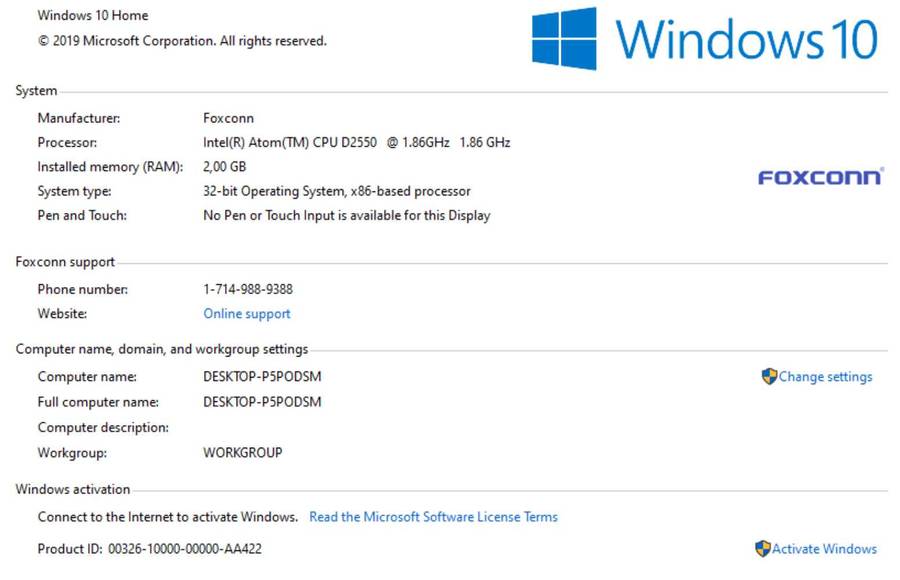Viewport: 900px width, 580px height.
Task: Click the Pen and Touch availability text
Action: pyautogui.click(x=346, y=215)
